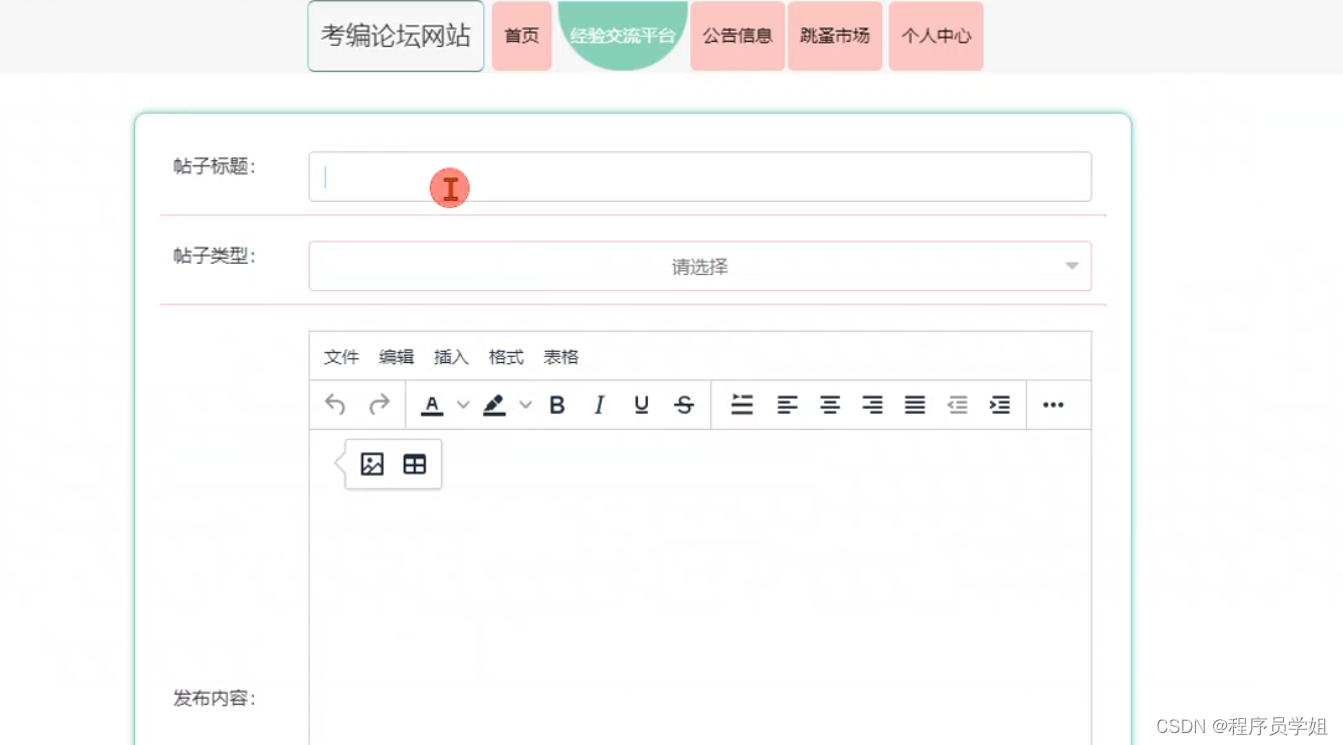
Task: Toggle strikethrough formatting
Action: 684,405
